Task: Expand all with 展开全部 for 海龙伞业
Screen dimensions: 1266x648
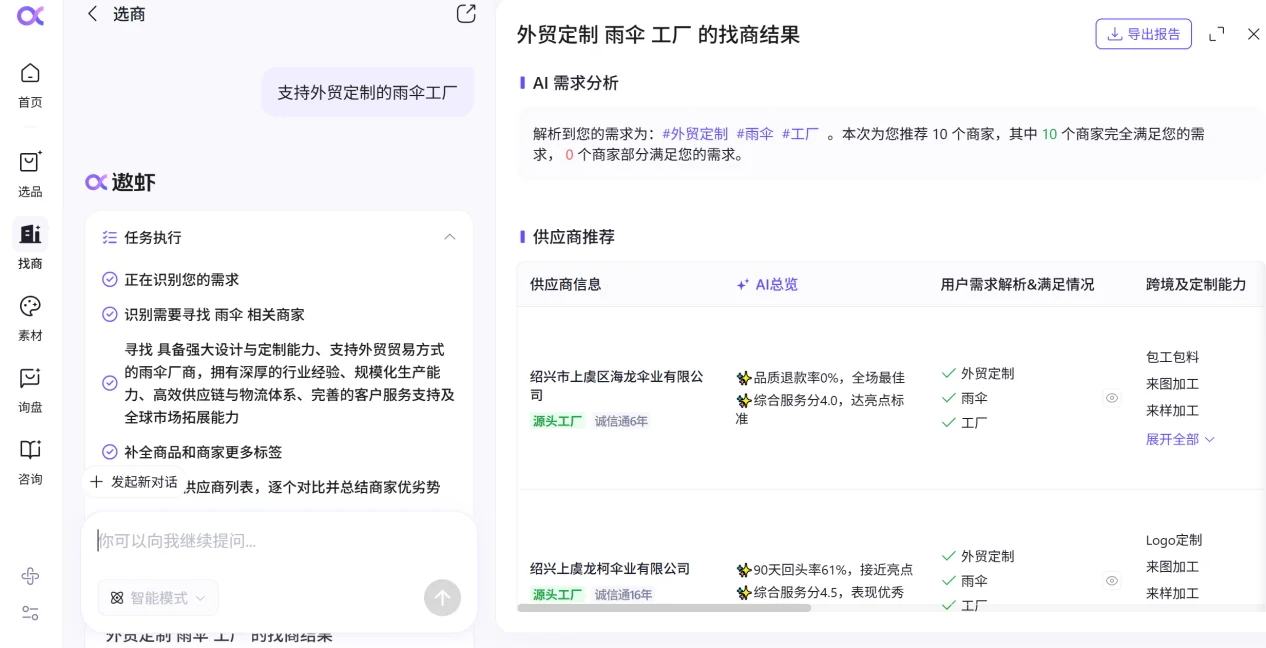Action: [x=1180, y=439]
